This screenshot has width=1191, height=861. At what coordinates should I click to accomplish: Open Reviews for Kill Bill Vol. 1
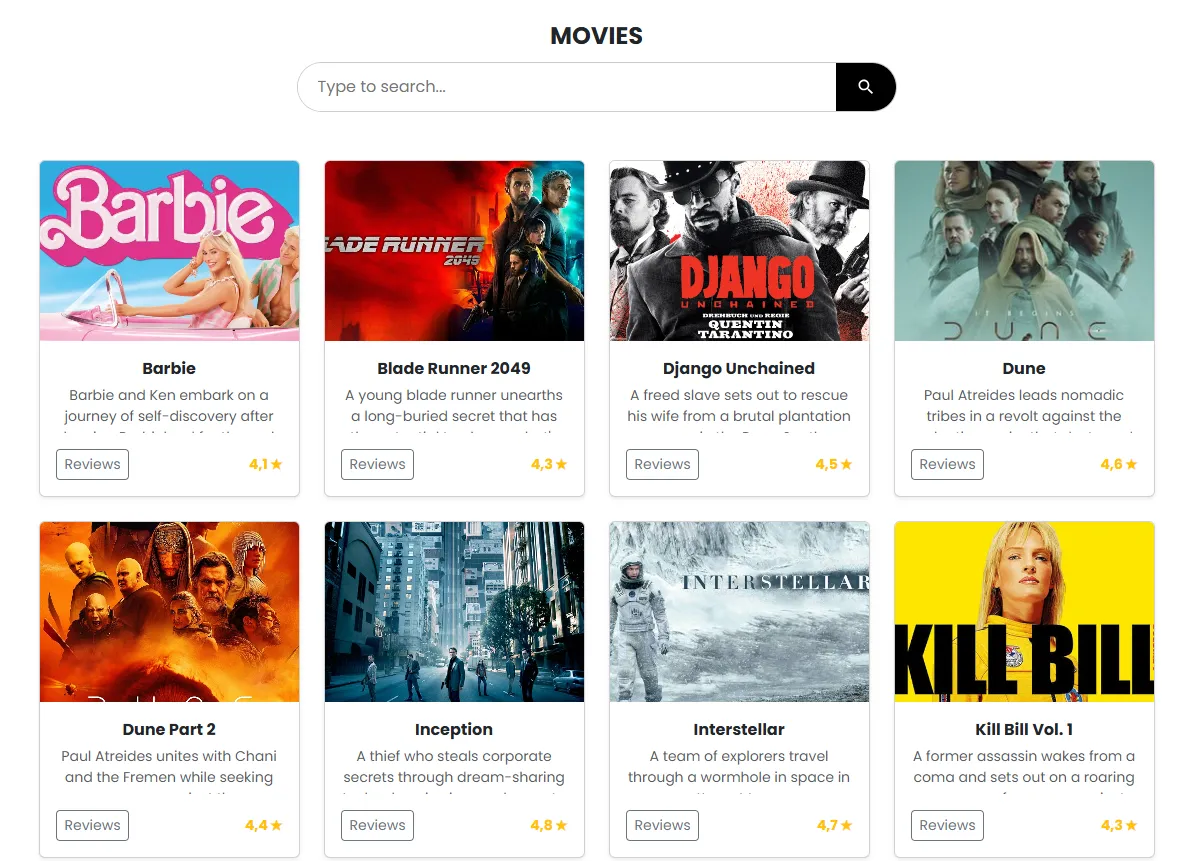(x=947, y=825)
